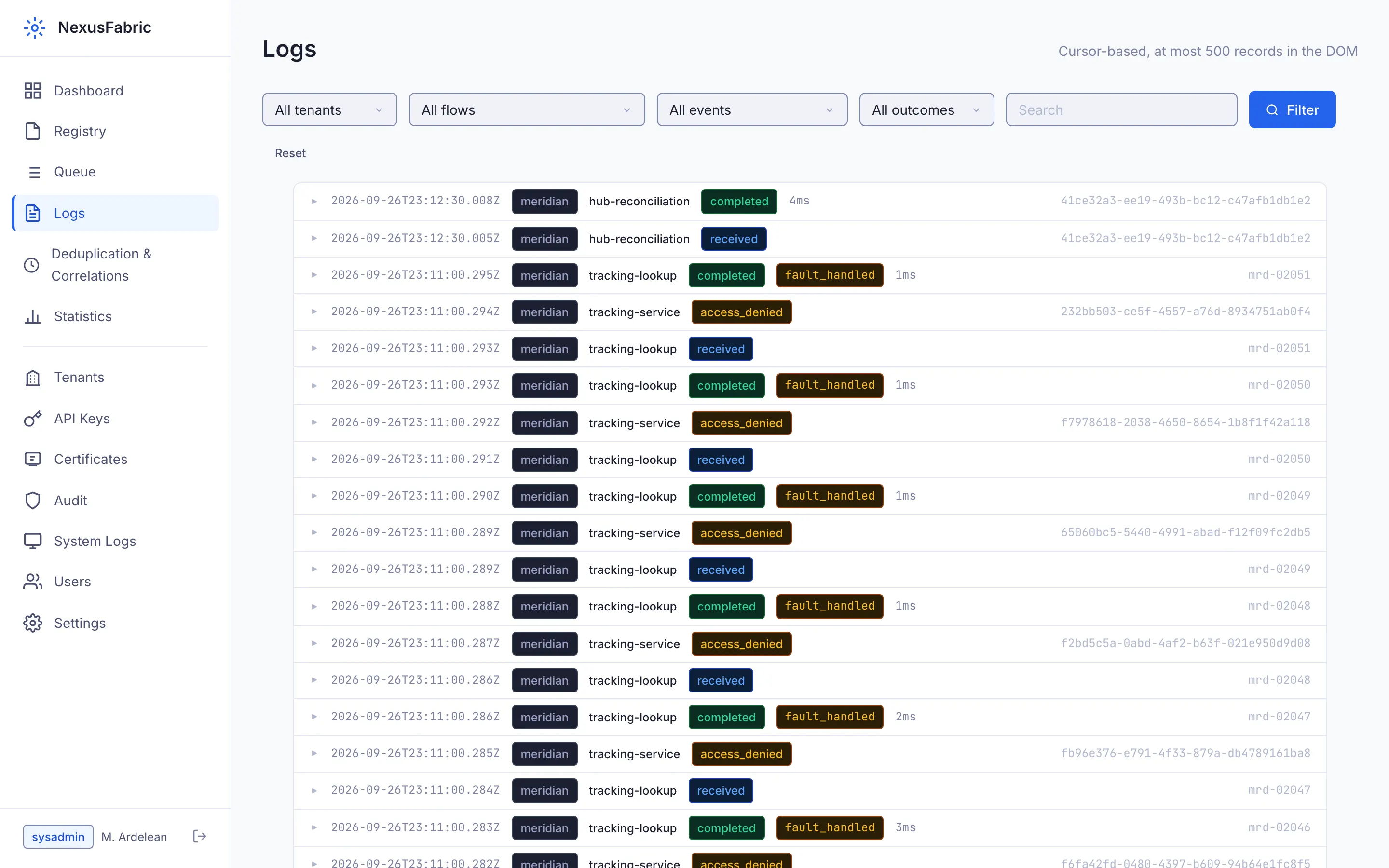1389x868 pixels.
Task: Click the API Keys key icon
Action: (33, 419)
